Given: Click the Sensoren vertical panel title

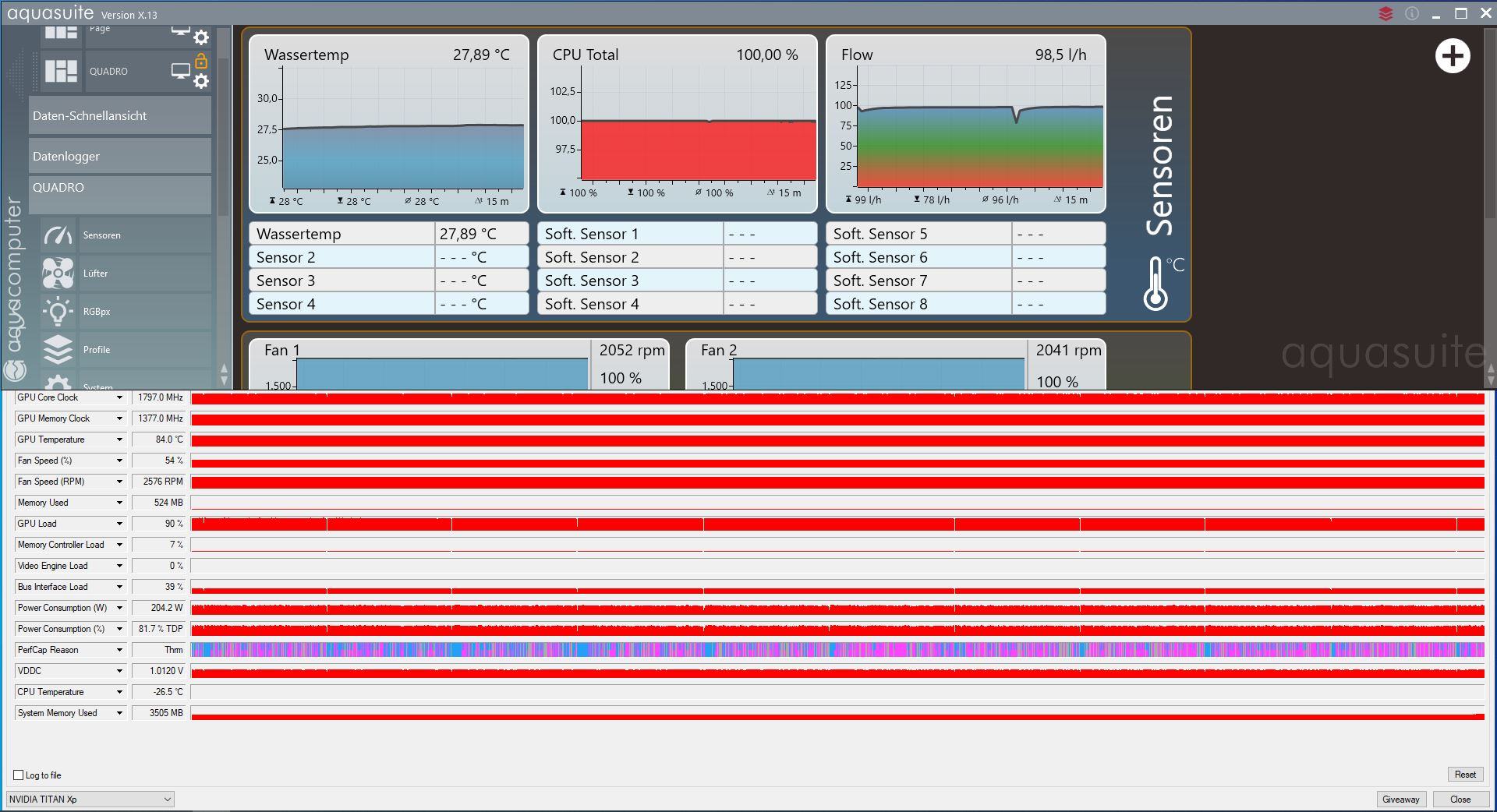Looking at the screenshot, I should point(1160,165).
